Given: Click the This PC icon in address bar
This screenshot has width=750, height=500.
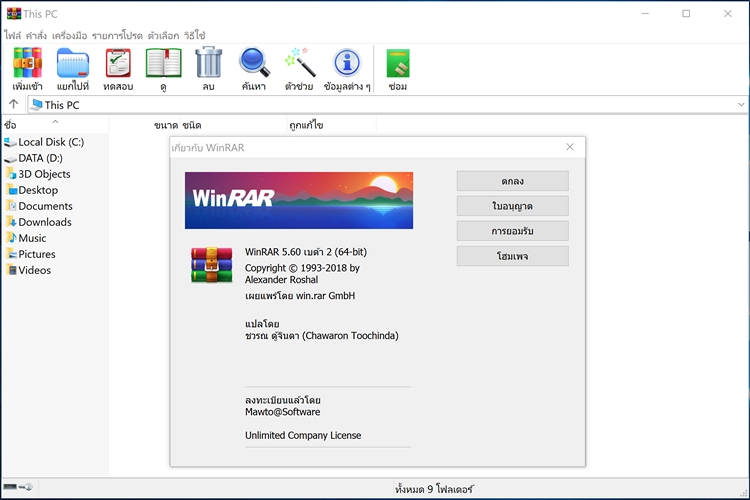Looking at the screenshot, I should pos(36,105).
